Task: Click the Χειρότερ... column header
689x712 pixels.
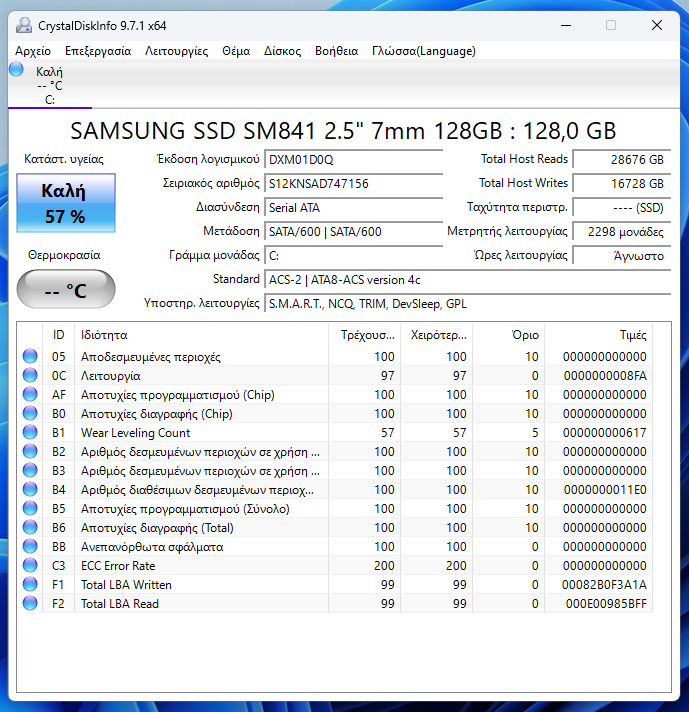Action: click(x=436, y=335)
